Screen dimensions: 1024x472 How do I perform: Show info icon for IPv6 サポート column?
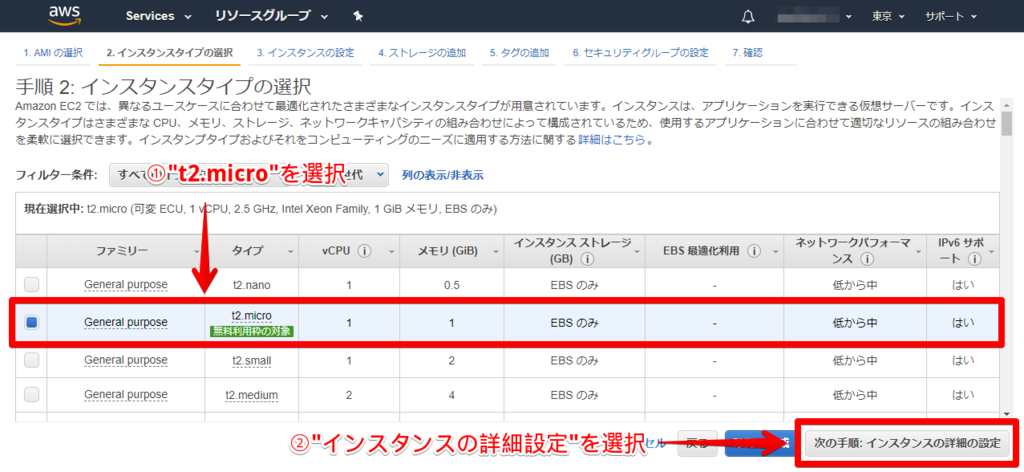pos(975,259)
